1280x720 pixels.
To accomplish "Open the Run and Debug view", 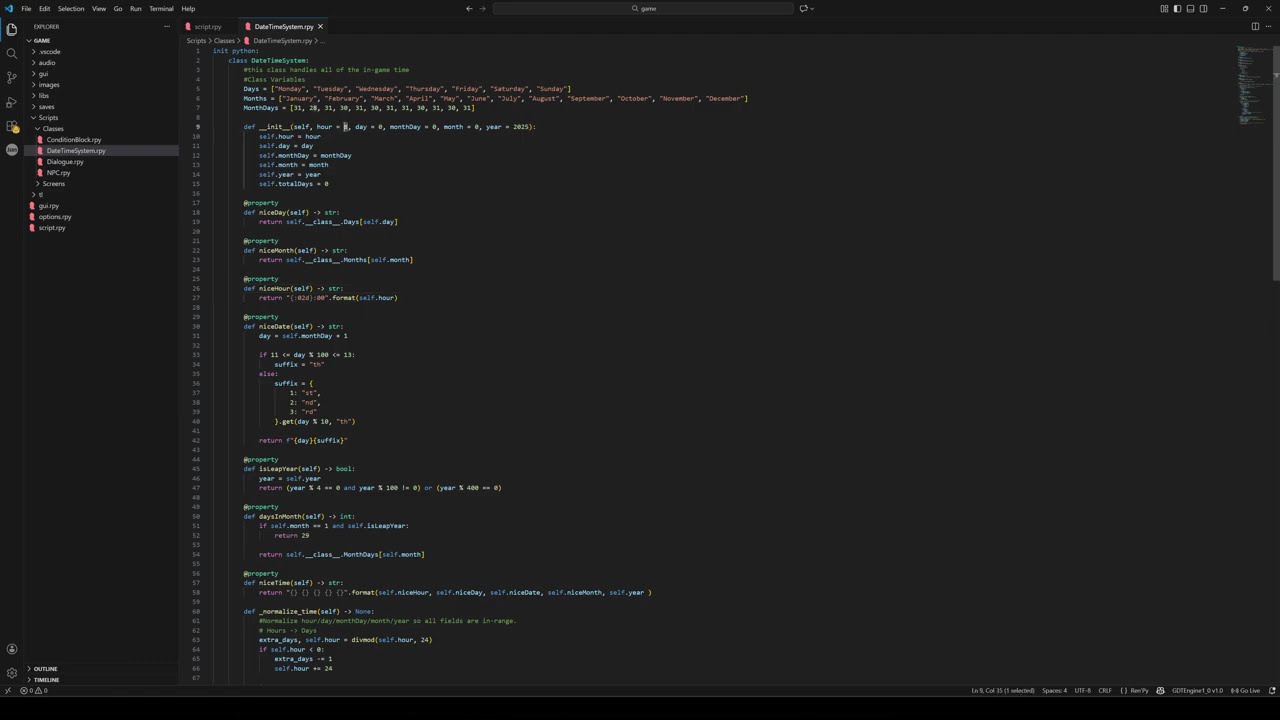I will point(12,102).
